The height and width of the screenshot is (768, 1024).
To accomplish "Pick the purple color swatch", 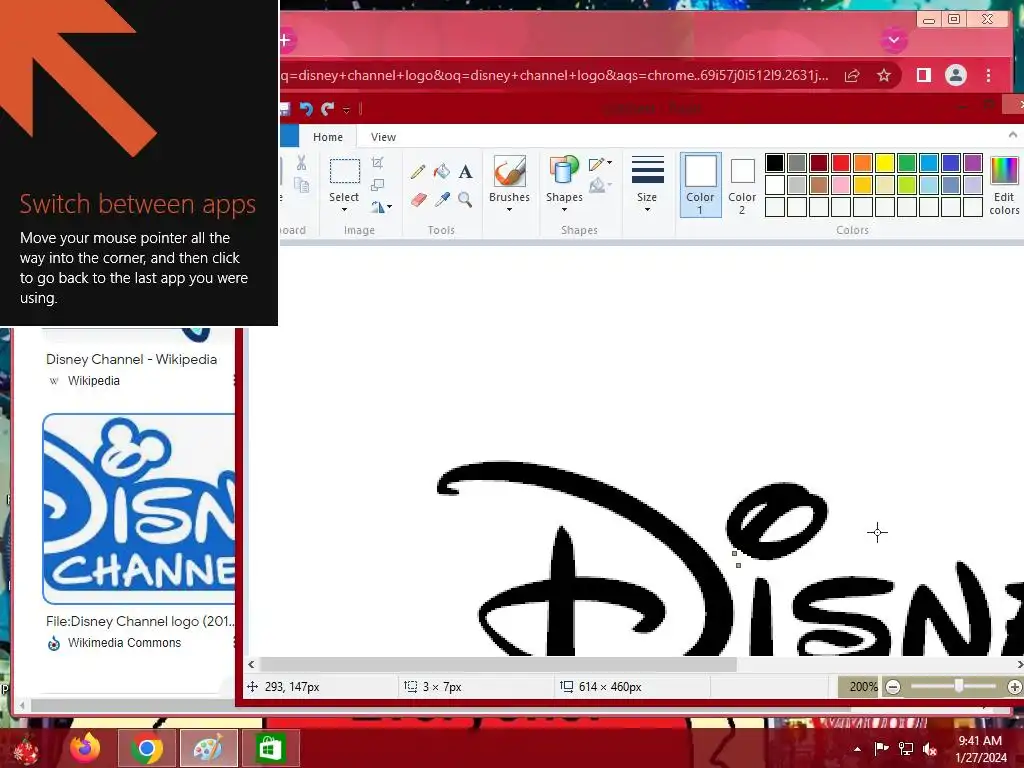I will tap(972, 163).
